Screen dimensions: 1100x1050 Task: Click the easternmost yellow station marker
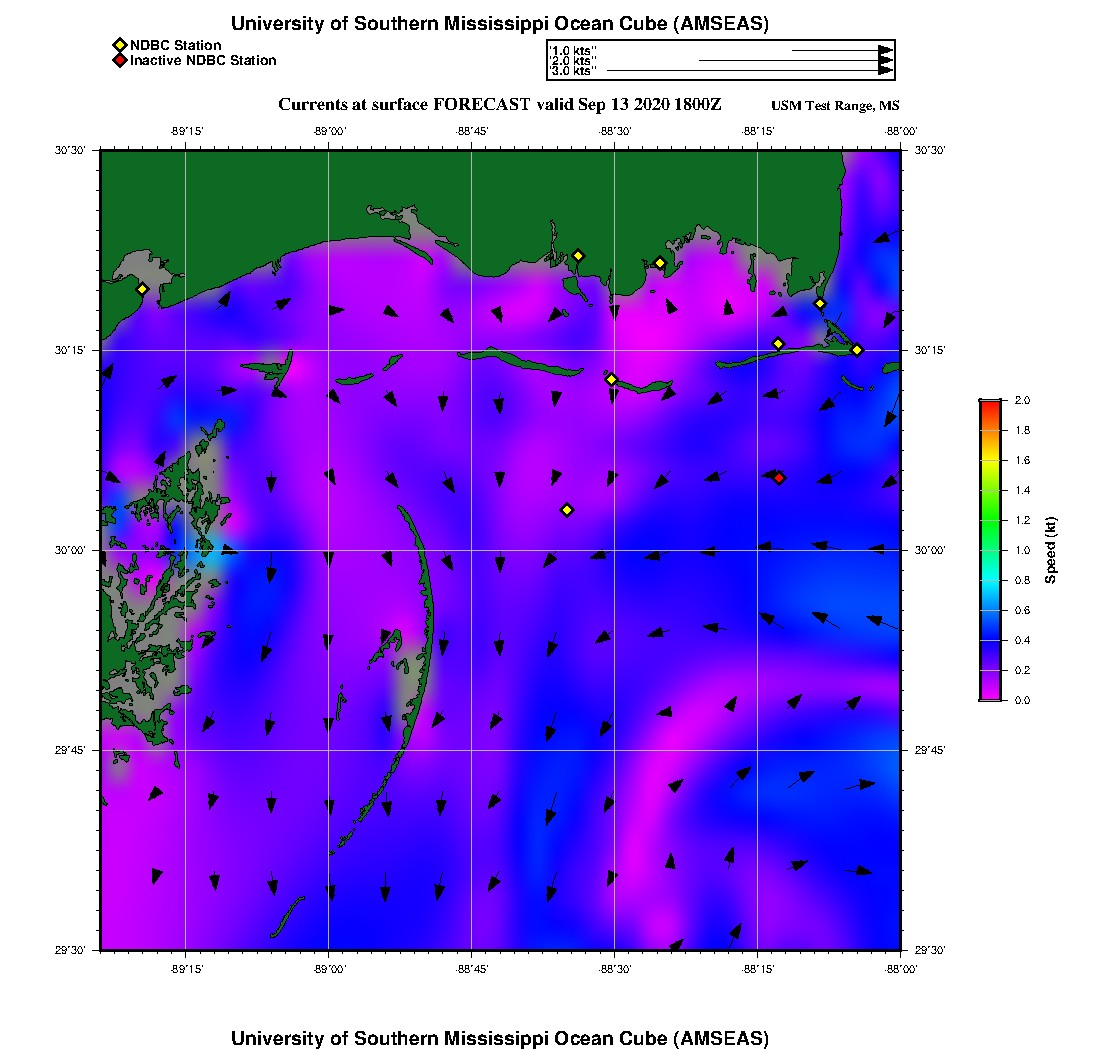coord(857,349)
